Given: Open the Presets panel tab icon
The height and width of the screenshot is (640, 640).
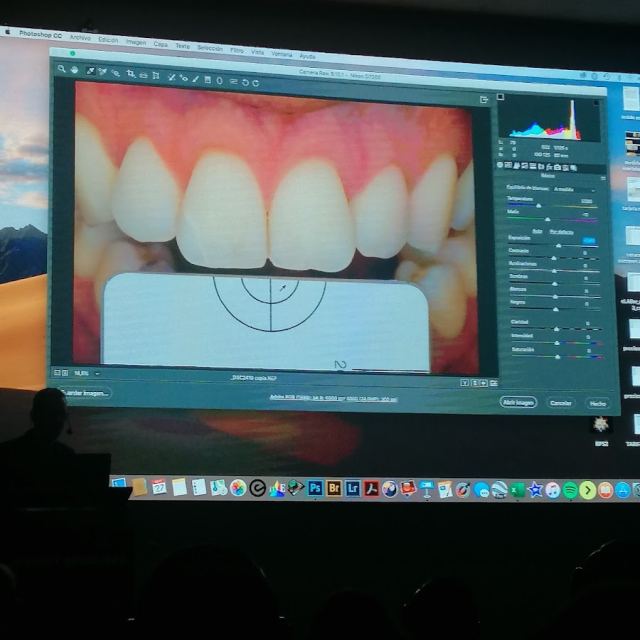Looking at the screenshot, I should click(565, 167).
